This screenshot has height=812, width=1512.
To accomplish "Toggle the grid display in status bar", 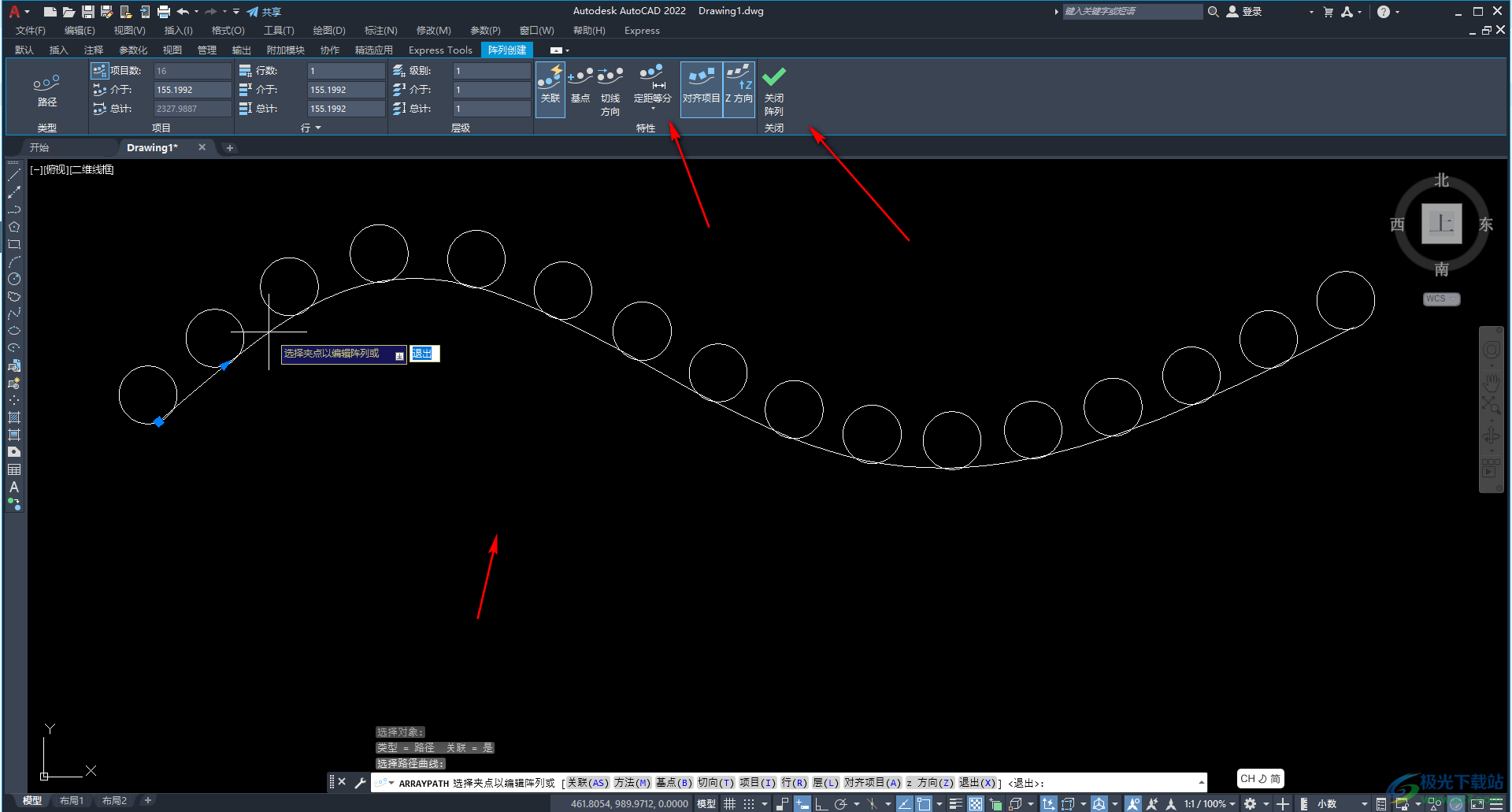I will [x=730, y=804].
